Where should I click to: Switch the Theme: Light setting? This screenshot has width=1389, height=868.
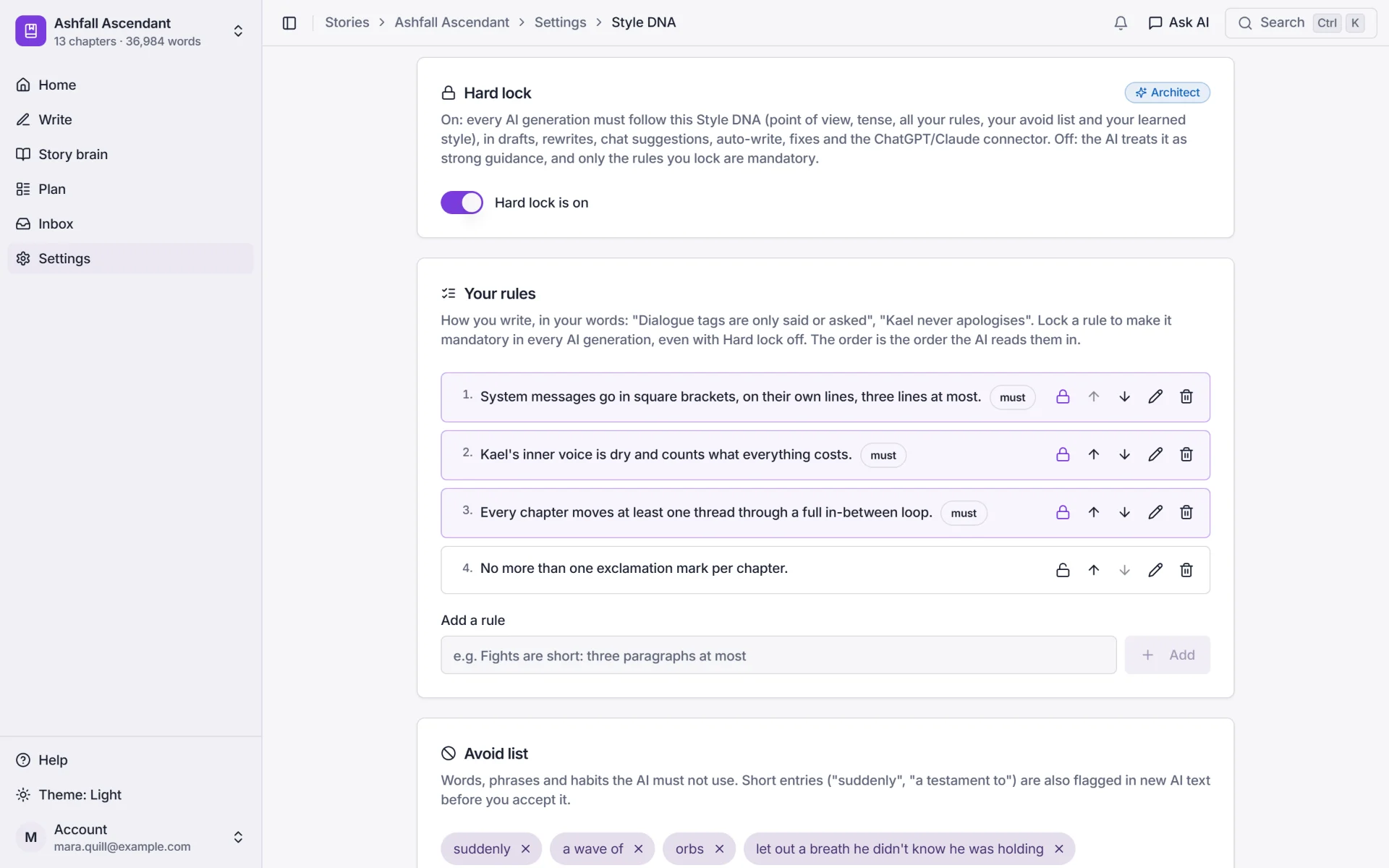[x=130, y=795]
